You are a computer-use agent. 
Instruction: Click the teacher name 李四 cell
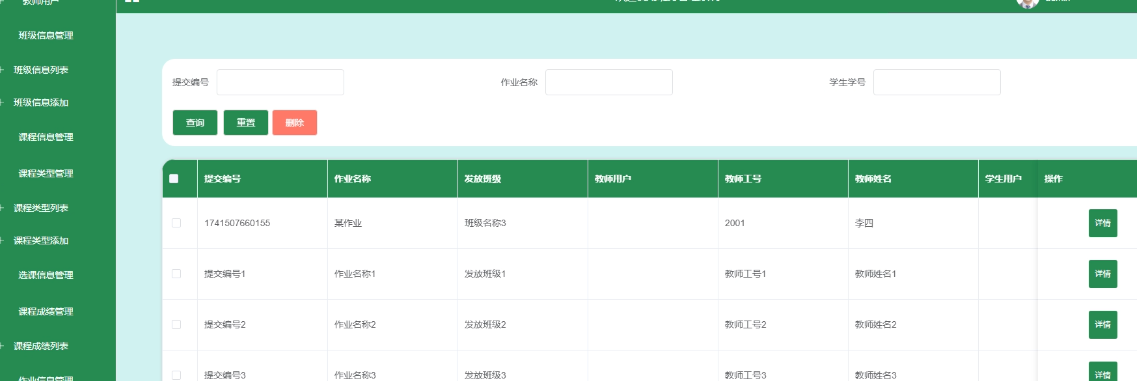pyautogui.click(x=864, y=223)
